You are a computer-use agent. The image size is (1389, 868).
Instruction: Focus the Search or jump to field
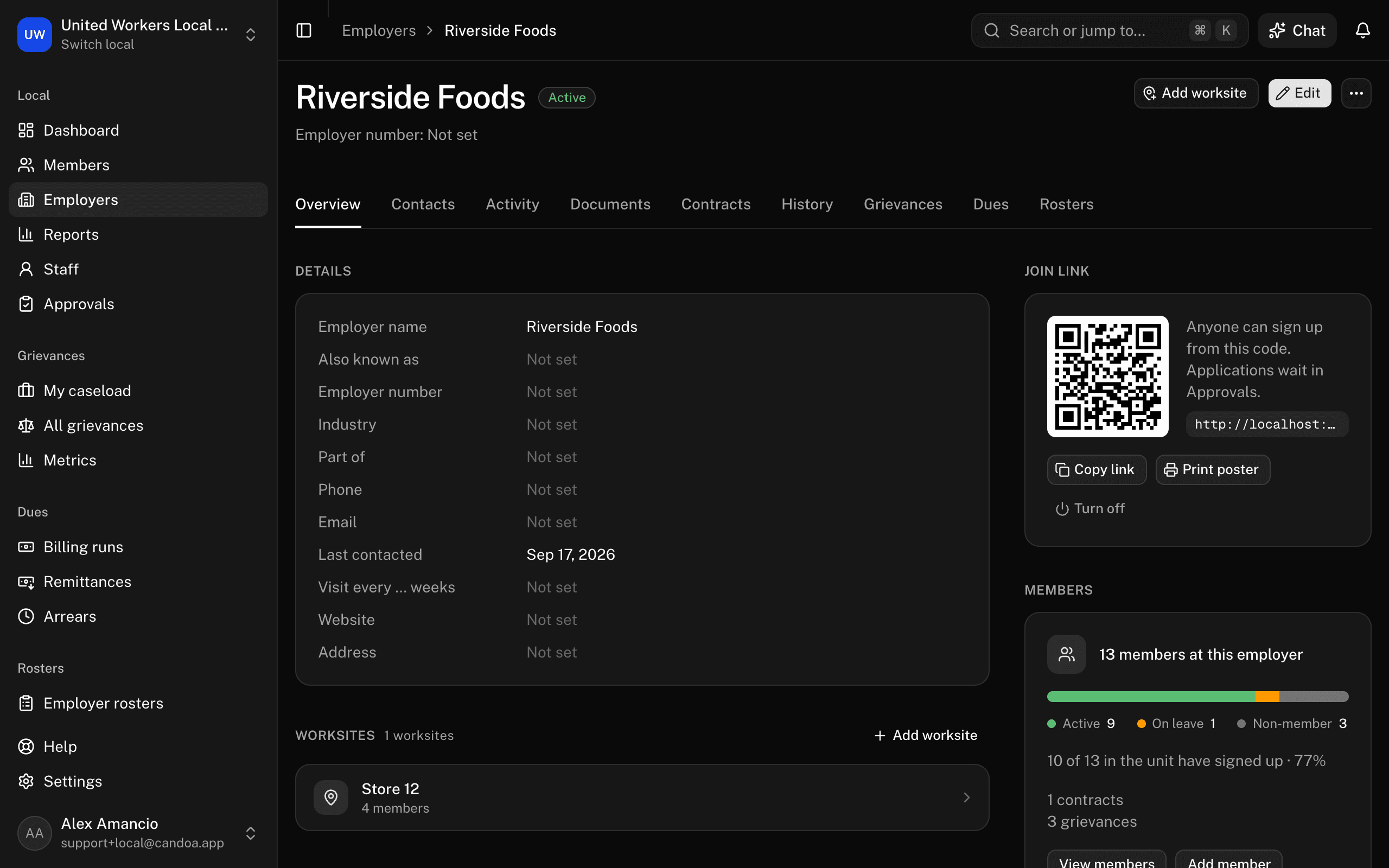(x=1109, y=30)
